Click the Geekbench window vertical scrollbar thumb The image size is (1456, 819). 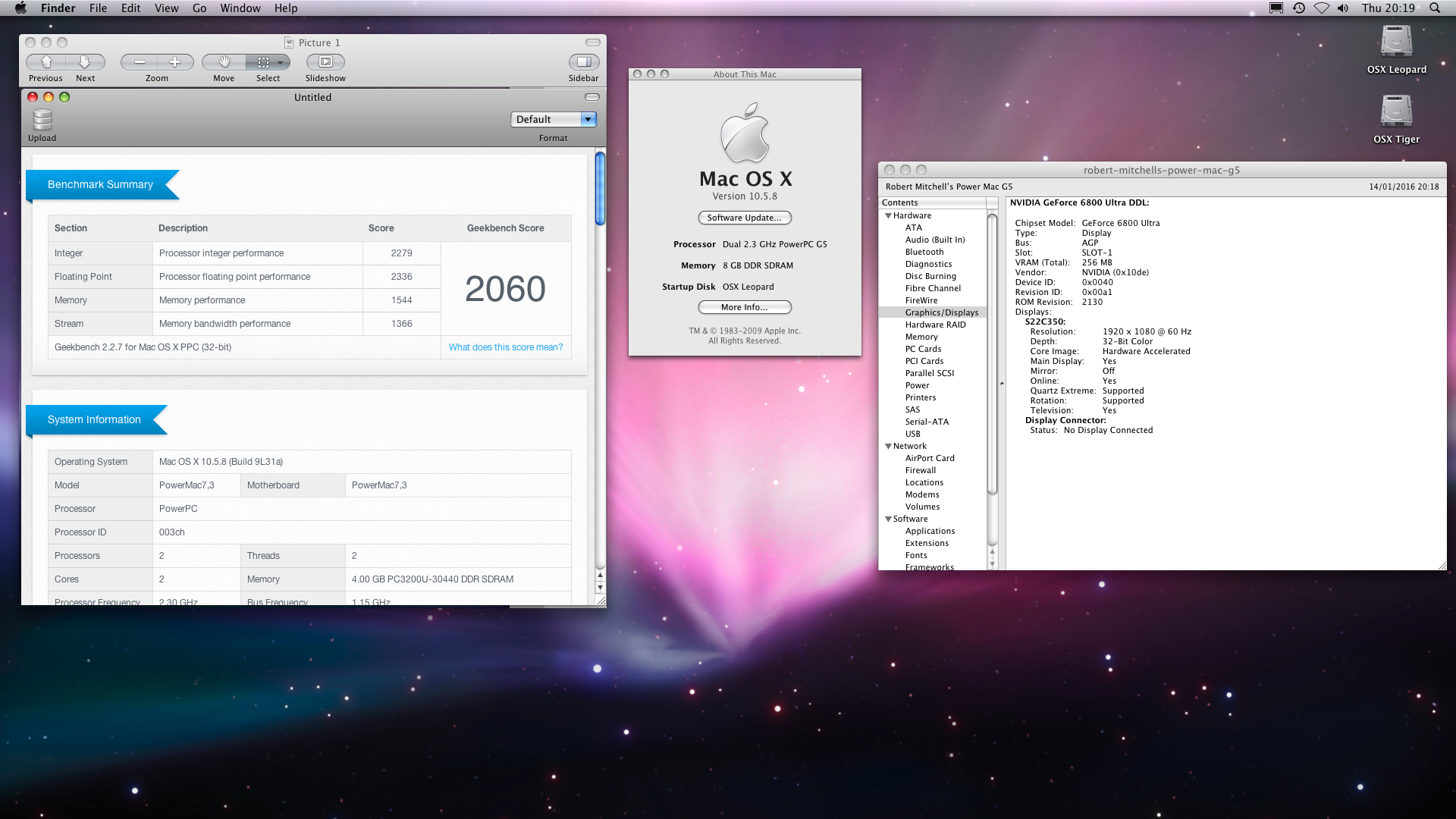600,189
